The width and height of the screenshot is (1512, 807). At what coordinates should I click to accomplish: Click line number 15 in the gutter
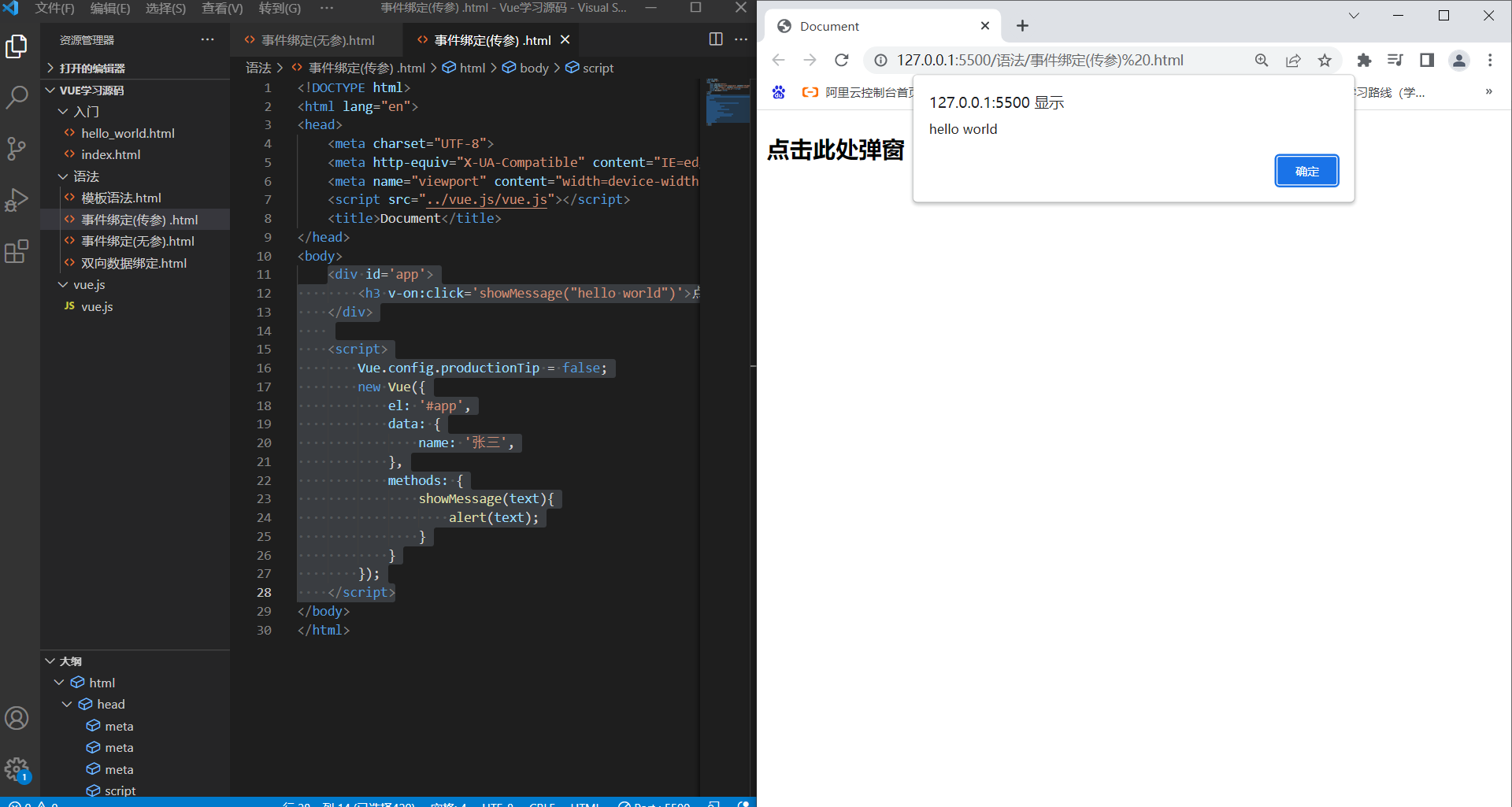(x=264, y=349)
